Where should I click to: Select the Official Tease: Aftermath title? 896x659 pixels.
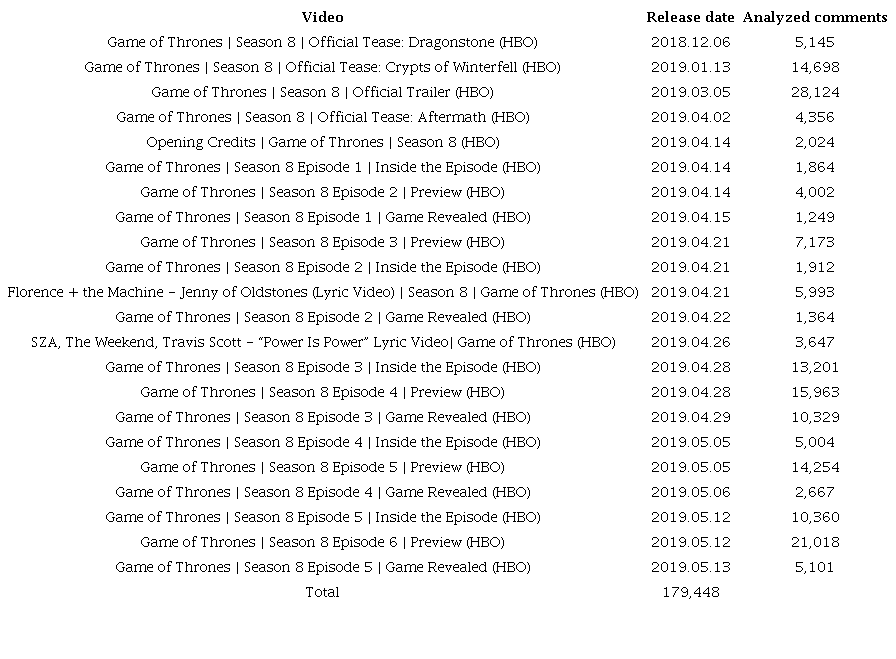[x=322, y=117]
